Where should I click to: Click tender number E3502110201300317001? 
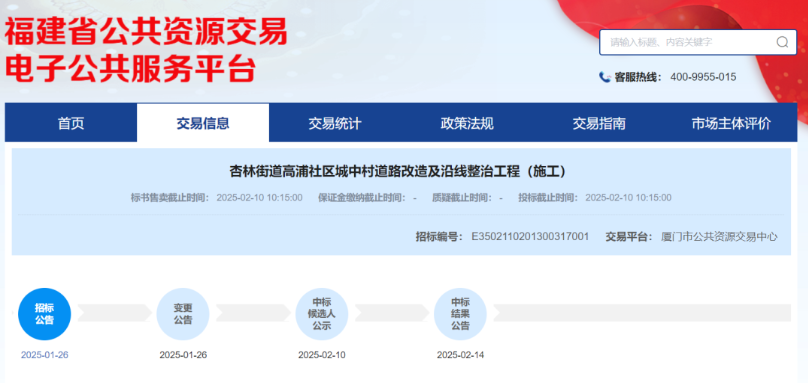[x=530, y=237]
